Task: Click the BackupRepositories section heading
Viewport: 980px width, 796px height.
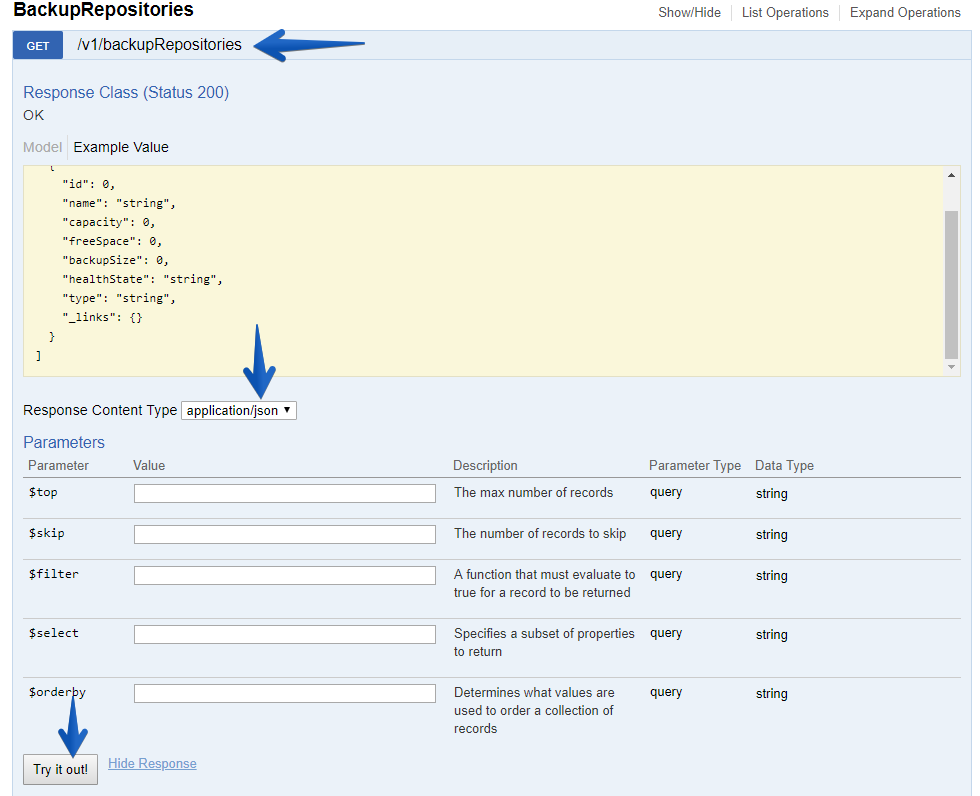Action: tap(103, 10)
